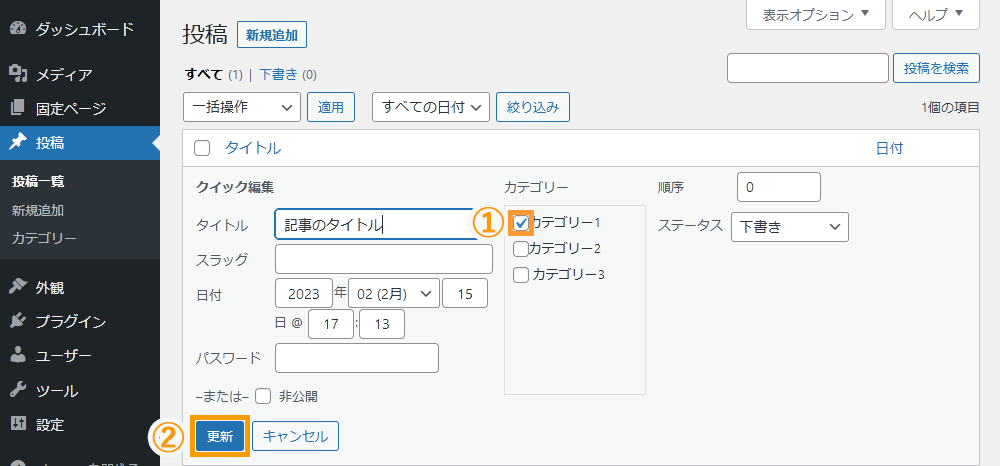
Task: Click the 投稿を検索 button
Action: (936, 68)
